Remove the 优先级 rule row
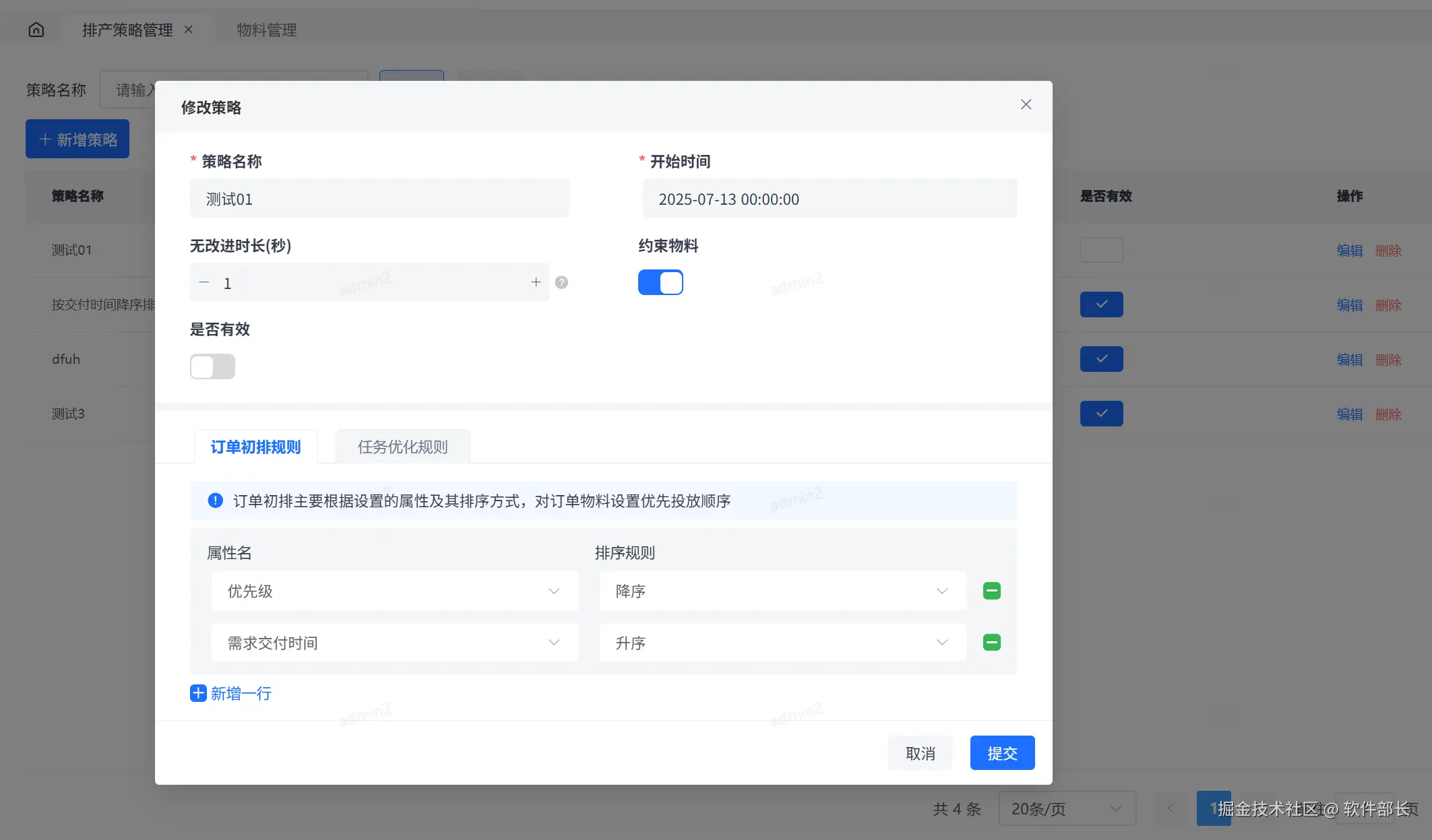Screen dimensions: 1432x840 point(991,591)
